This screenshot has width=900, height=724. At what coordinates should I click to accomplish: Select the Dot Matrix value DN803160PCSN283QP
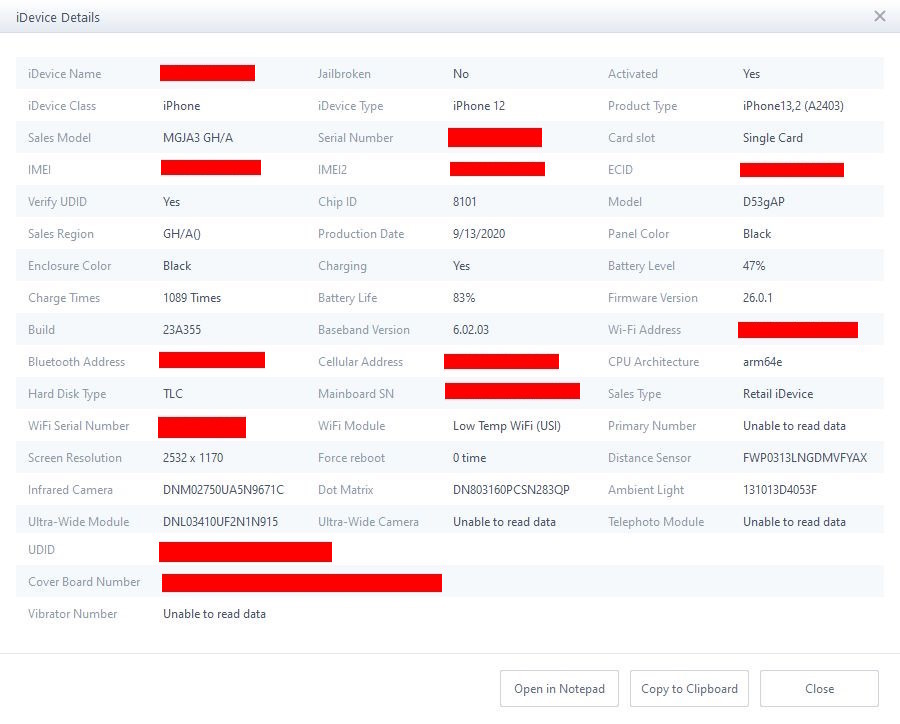click(511, 490)
